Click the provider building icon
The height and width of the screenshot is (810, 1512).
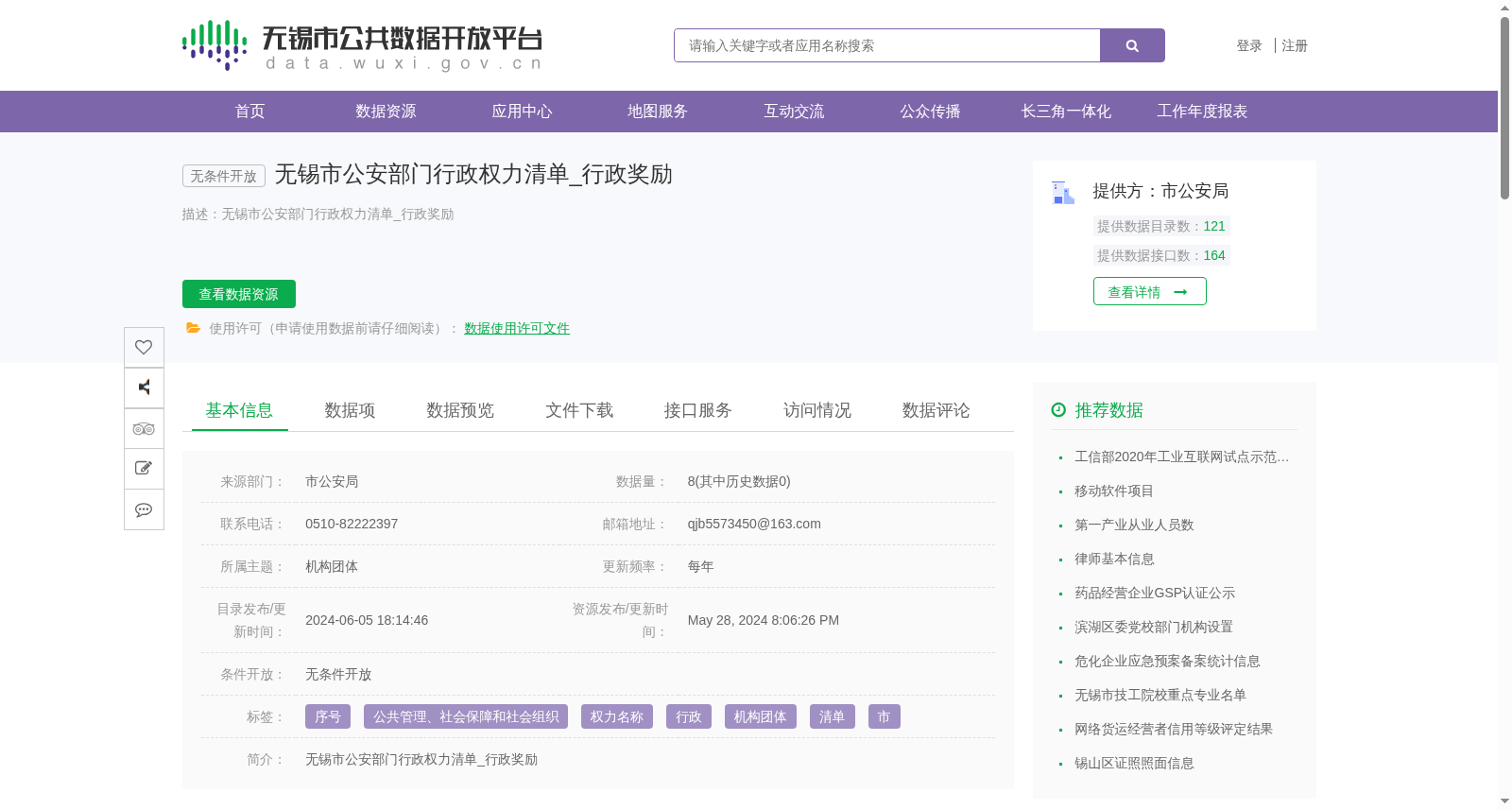click(x=1063, y=192)
